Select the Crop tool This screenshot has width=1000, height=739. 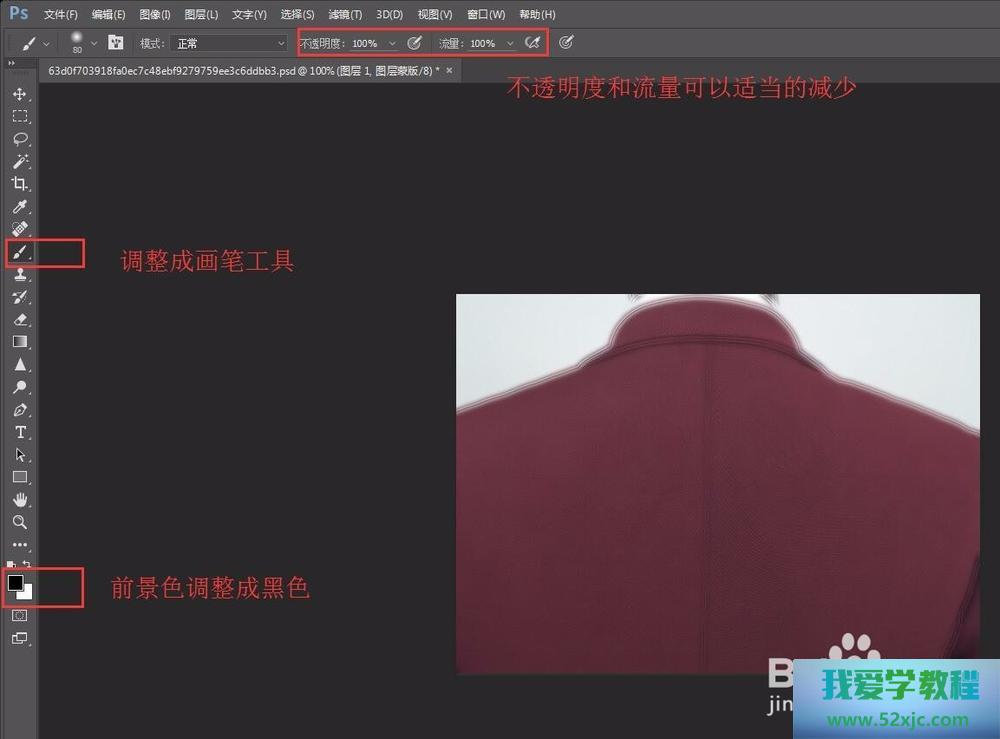(19, 184)
